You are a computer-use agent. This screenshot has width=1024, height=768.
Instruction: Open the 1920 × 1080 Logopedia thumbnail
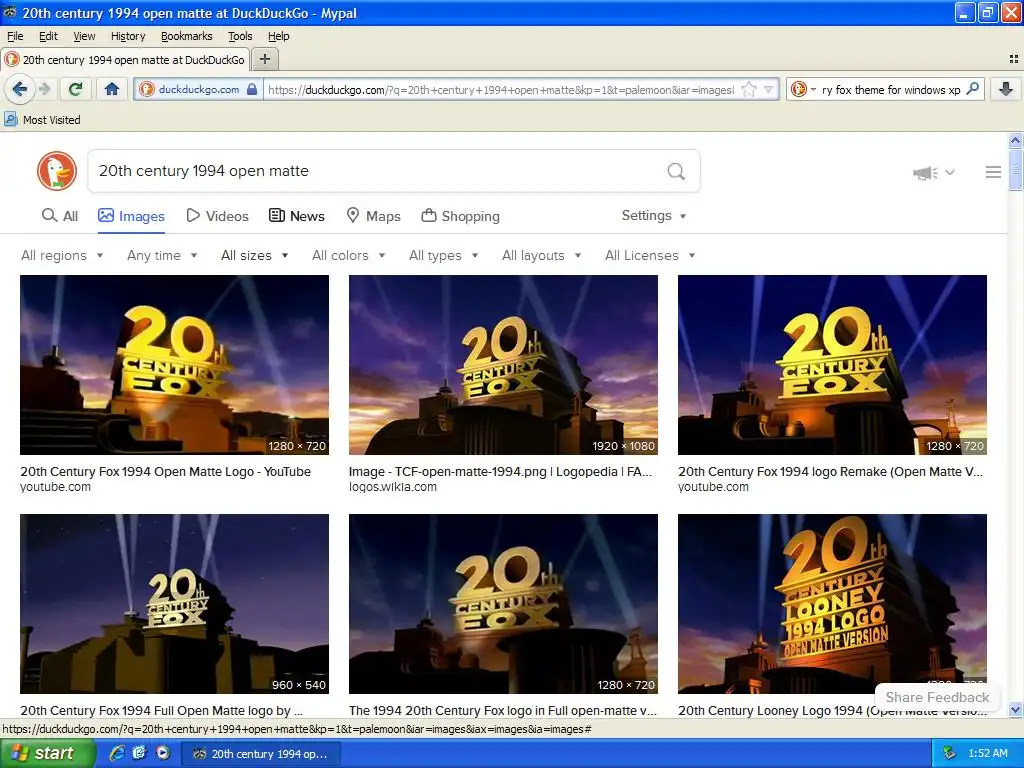[503, 364]
